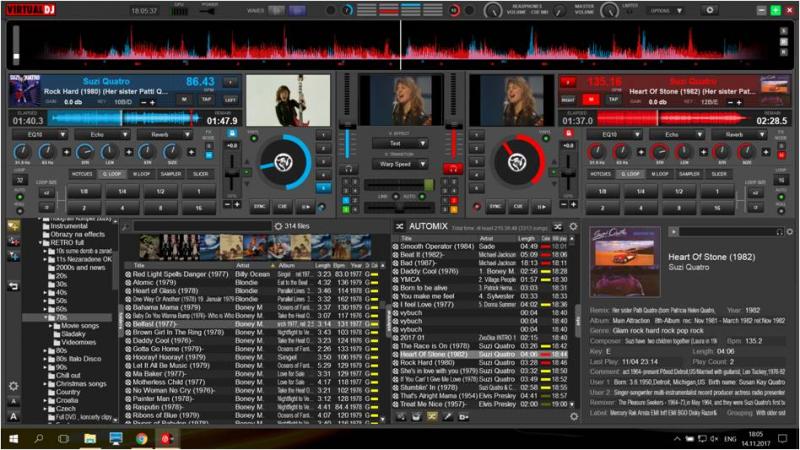
Task: Open the Warp Speed transition dropdown
Action: tap(400, 164)
